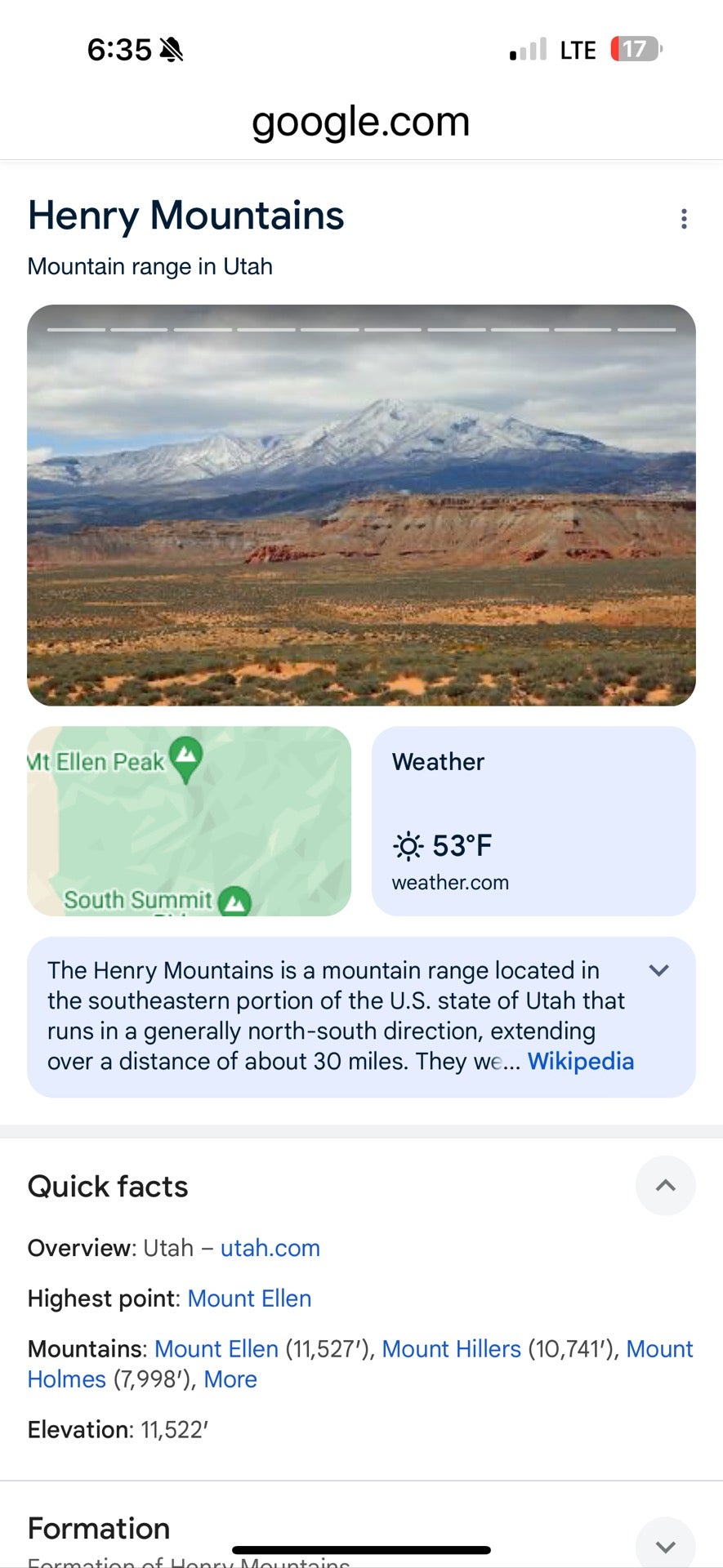The image size is (723, 1568).
Task: Tap the battery indicator in status bar
Action: pos(636,50)
